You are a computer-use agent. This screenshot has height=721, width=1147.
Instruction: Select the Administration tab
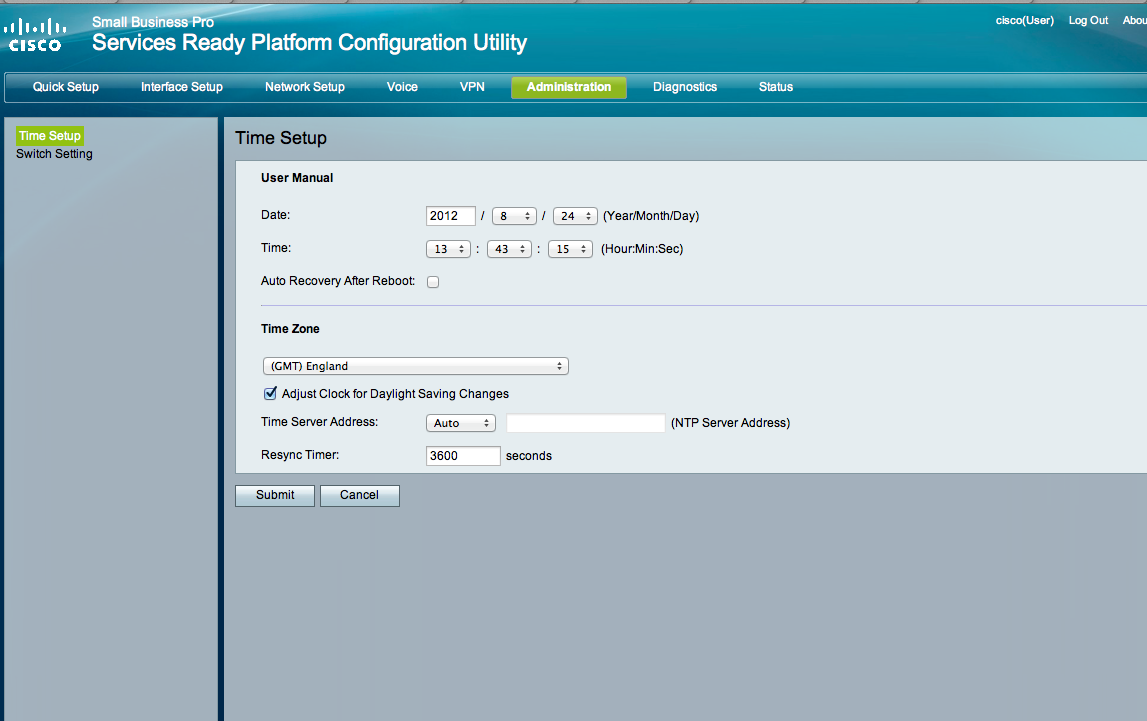568,87
